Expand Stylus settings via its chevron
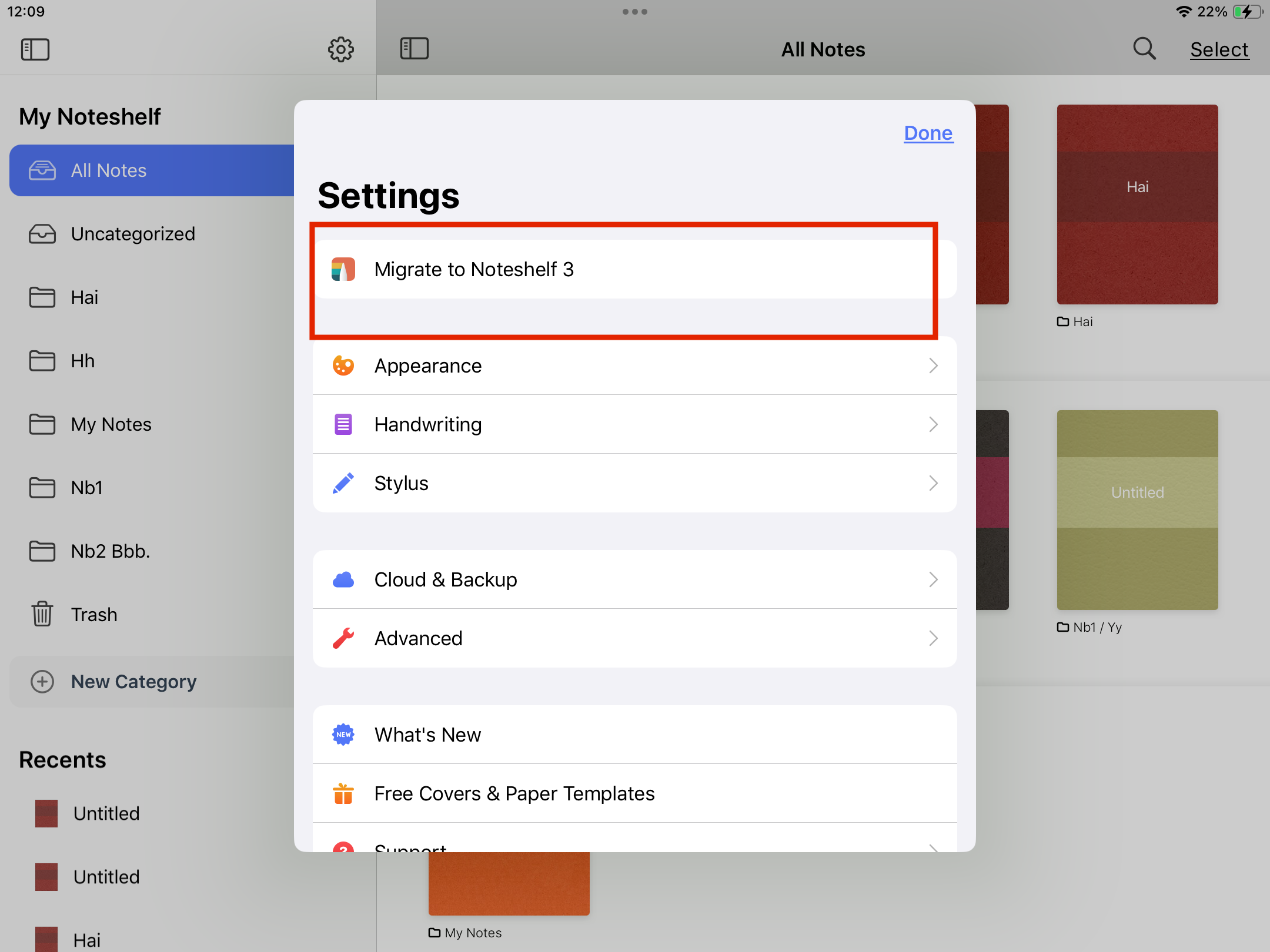The height and width of the screenshot is (952, 1270). [x=934, y=483]
